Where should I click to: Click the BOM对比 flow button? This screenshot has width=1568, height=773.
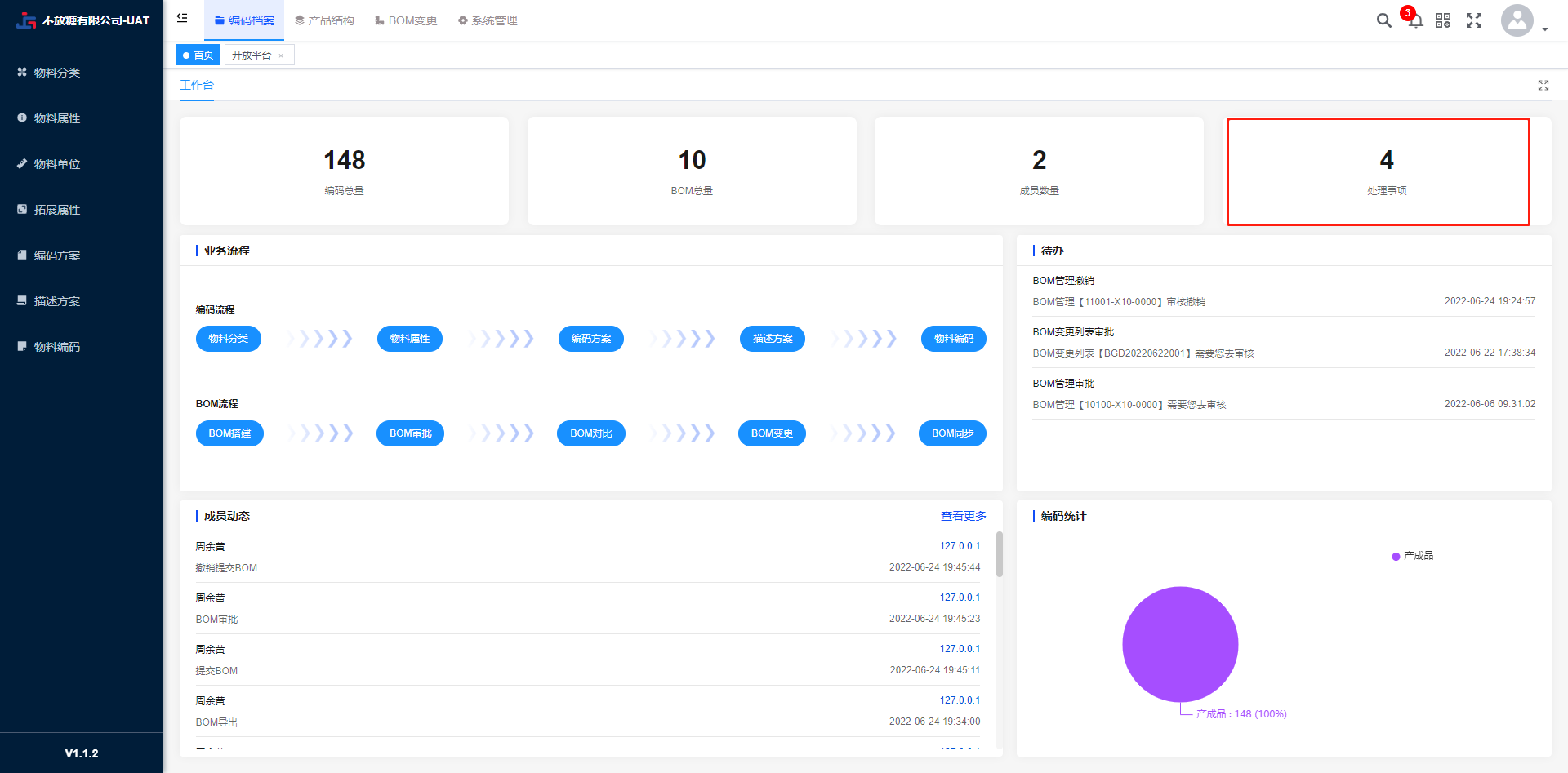pyautogui.click(x=591, y=433)
